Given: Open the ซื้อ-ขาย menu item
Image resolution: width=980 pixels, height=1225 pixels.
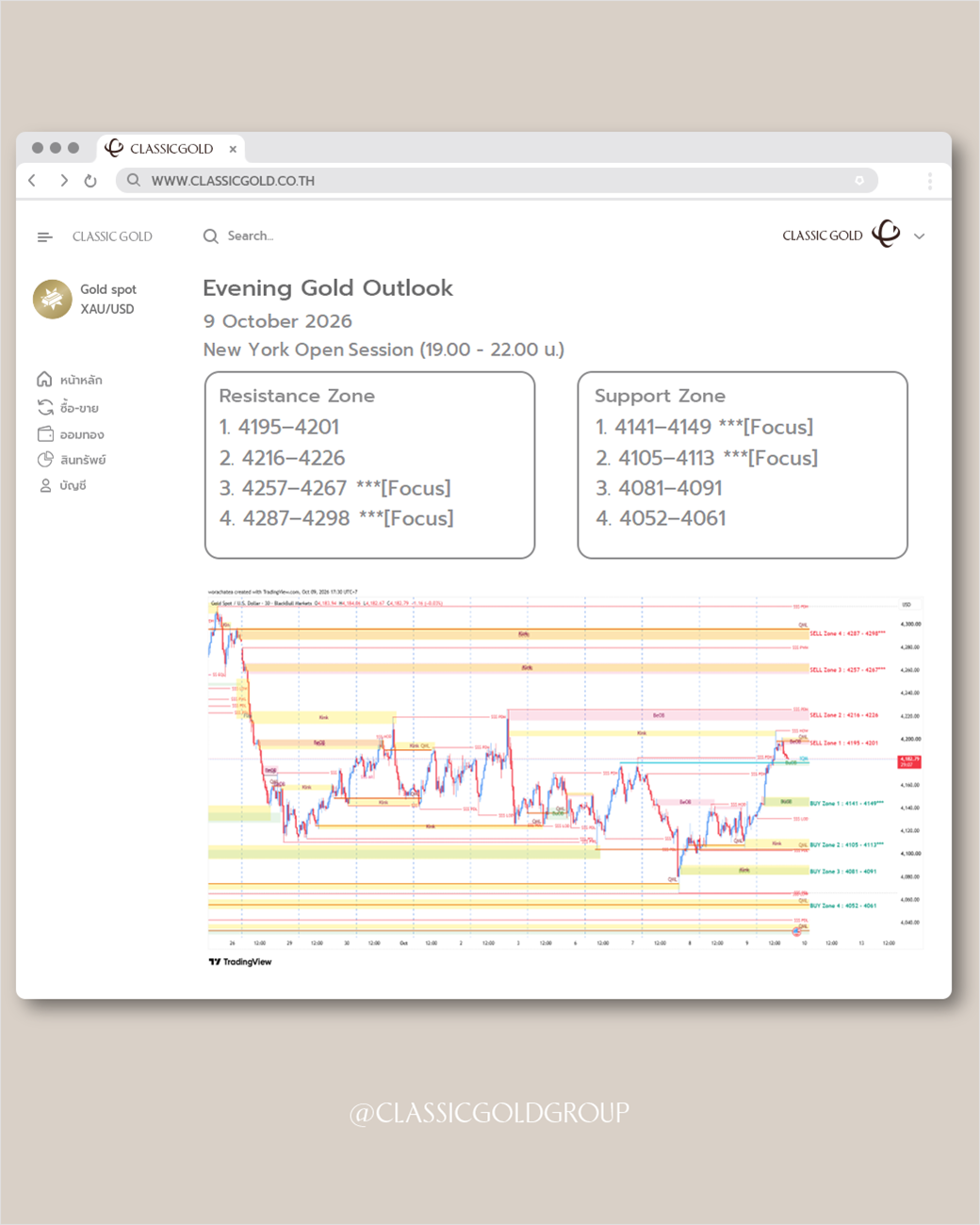Looking at the screenshot, I should click(x=68, y=407).
